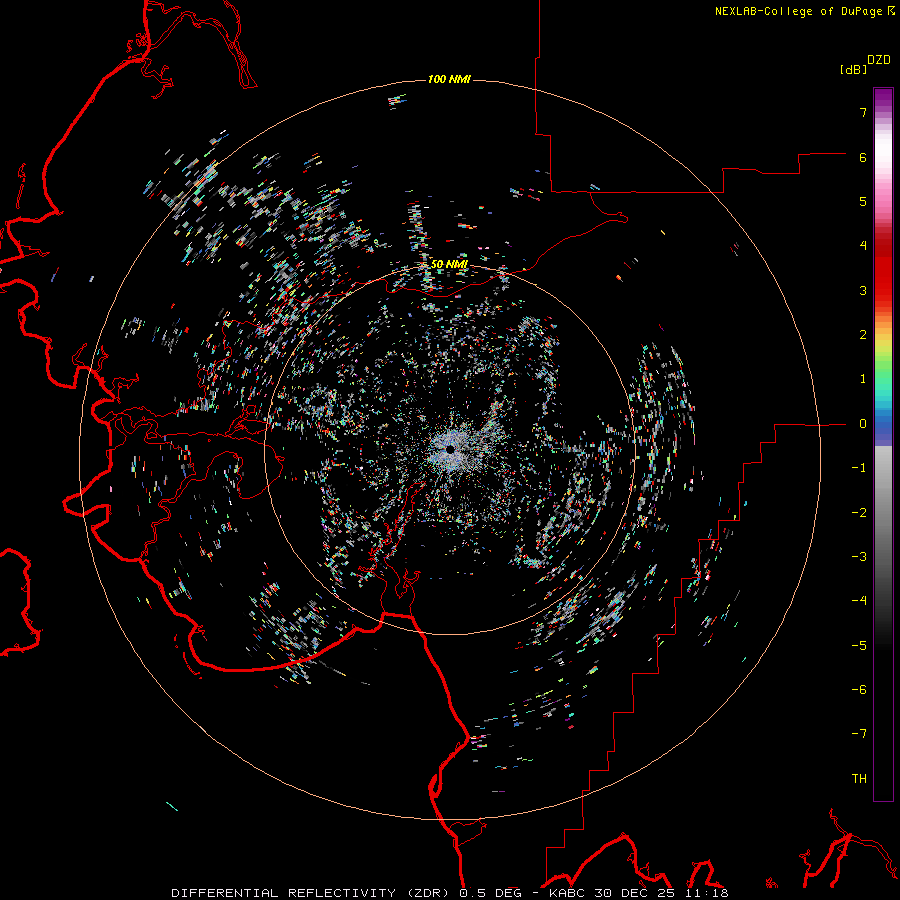This screenshot has height=900, width=900.
Task: Click the 0.5 DEG elevation text in caption
Action: coord(490,893)
